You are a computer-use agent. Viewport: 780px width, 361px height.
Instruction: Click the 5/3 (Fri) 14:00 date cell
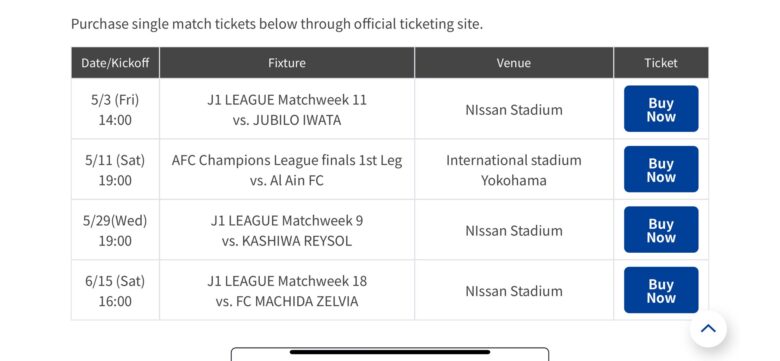coord(115,109)
